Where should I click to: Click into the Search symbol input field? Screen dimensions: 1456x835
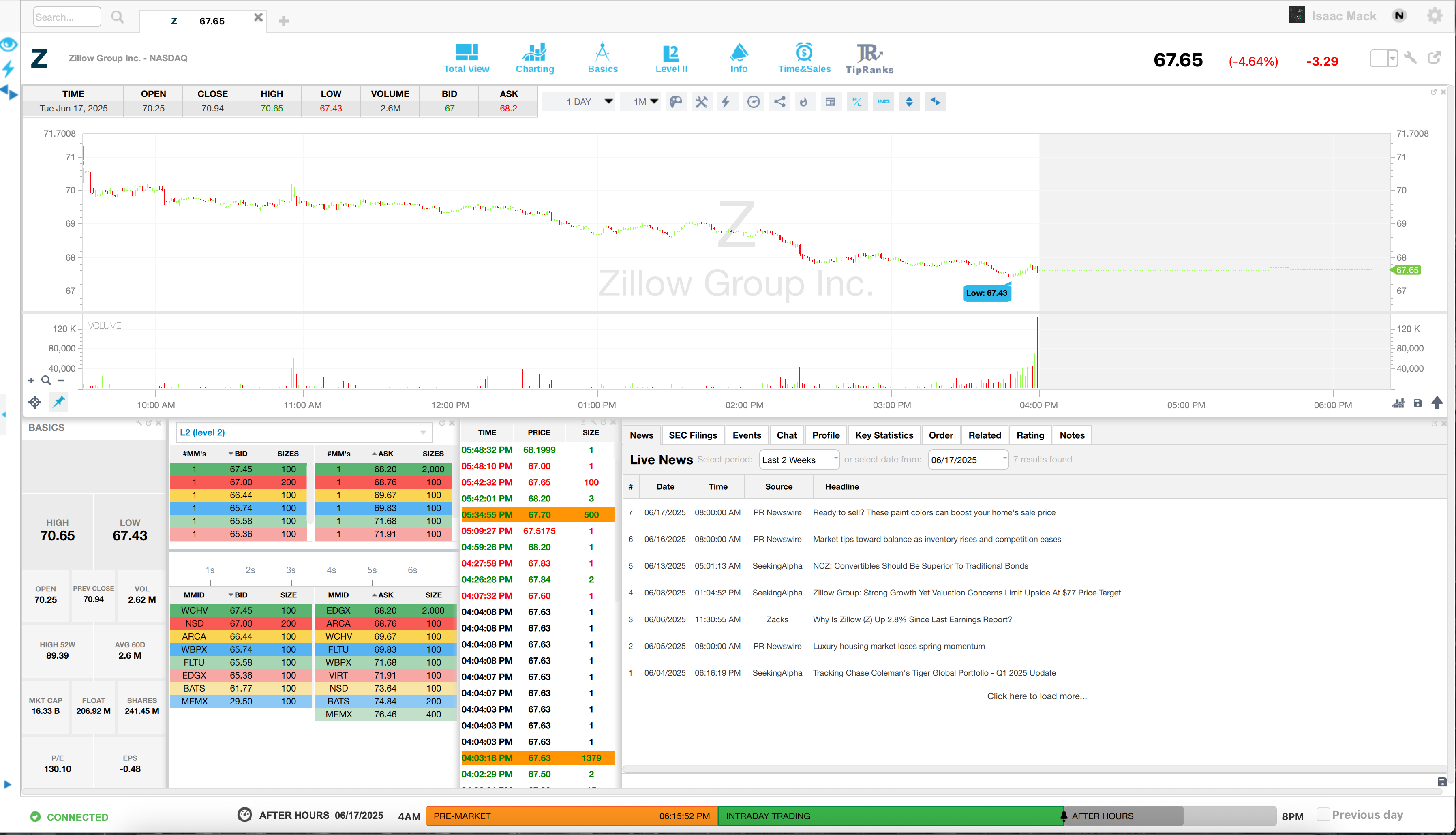pyautogui.click(x=66, y=17)
